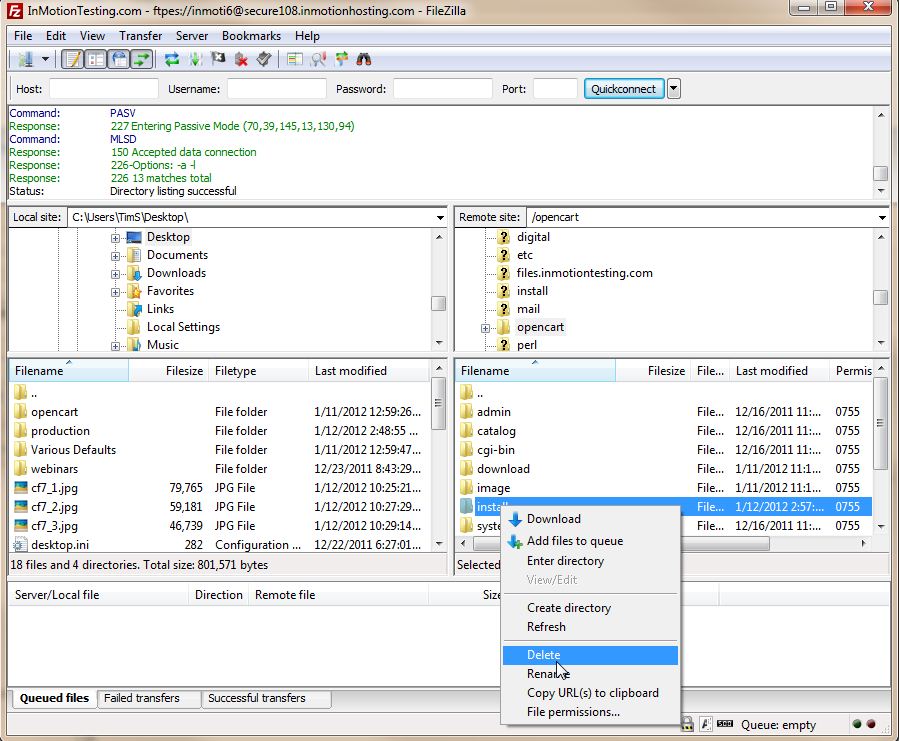
Task: Click the Quickconnect button
Action: coord(623,89)
